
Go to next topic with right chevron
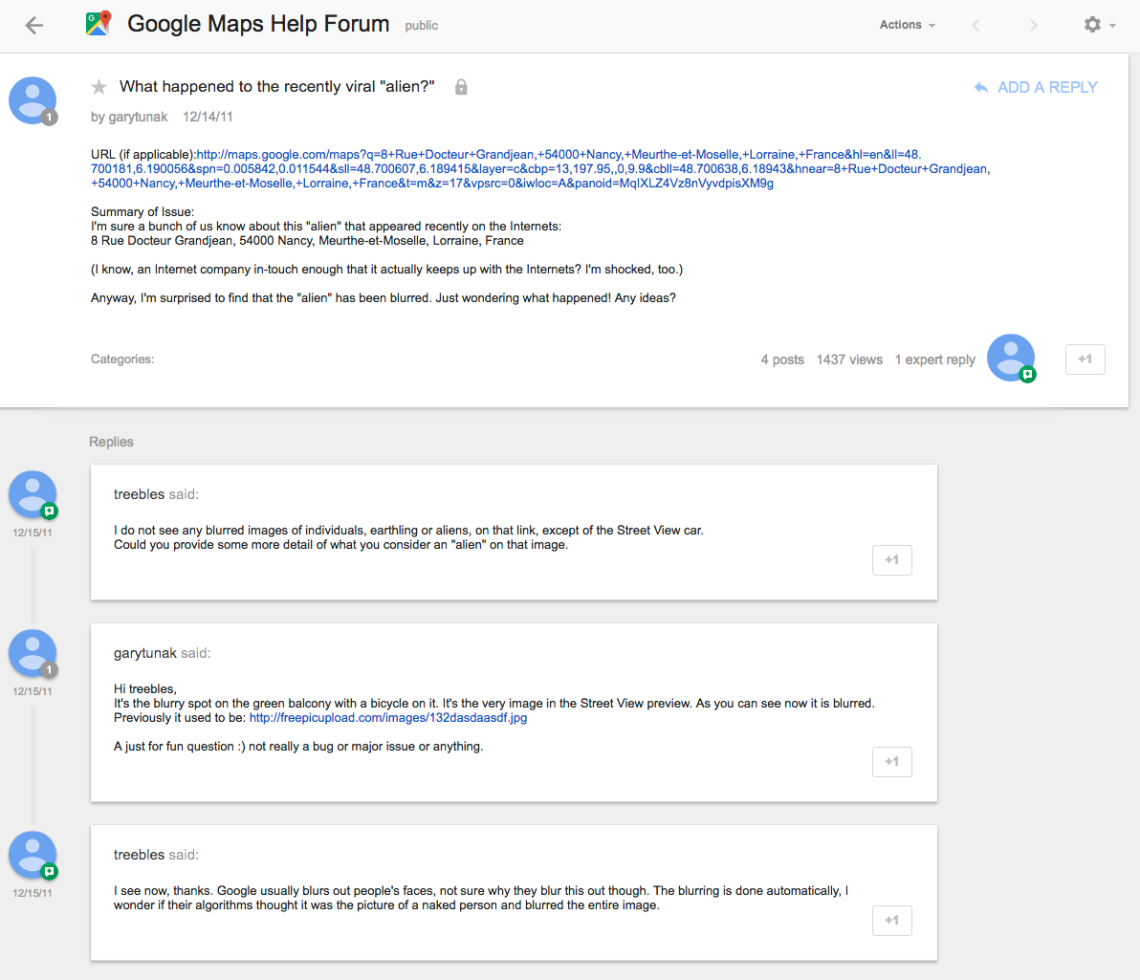1033,25
